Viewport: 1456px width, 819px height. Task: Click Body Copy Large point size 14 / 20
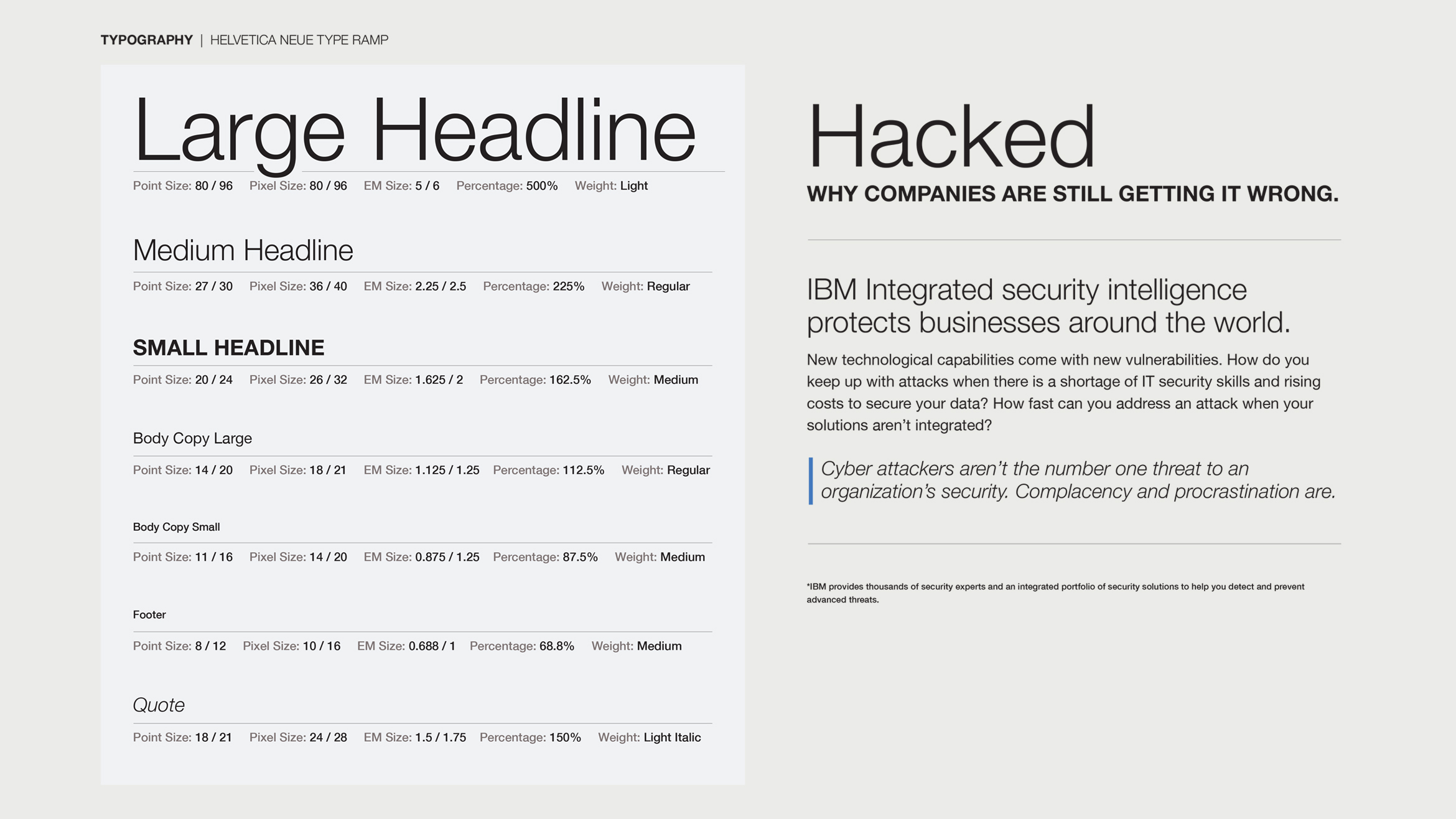[213, 470]
